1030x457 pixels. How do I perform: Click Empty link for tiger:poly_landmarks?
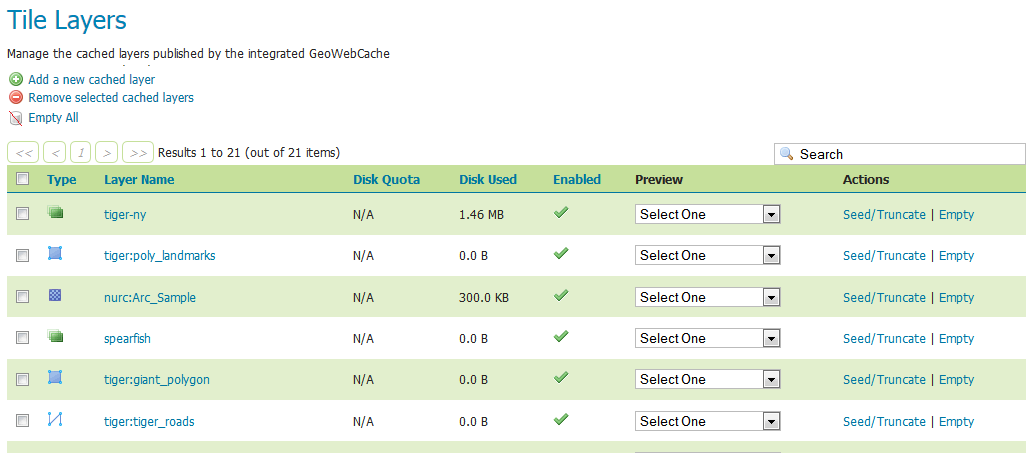tap(956, 255)
